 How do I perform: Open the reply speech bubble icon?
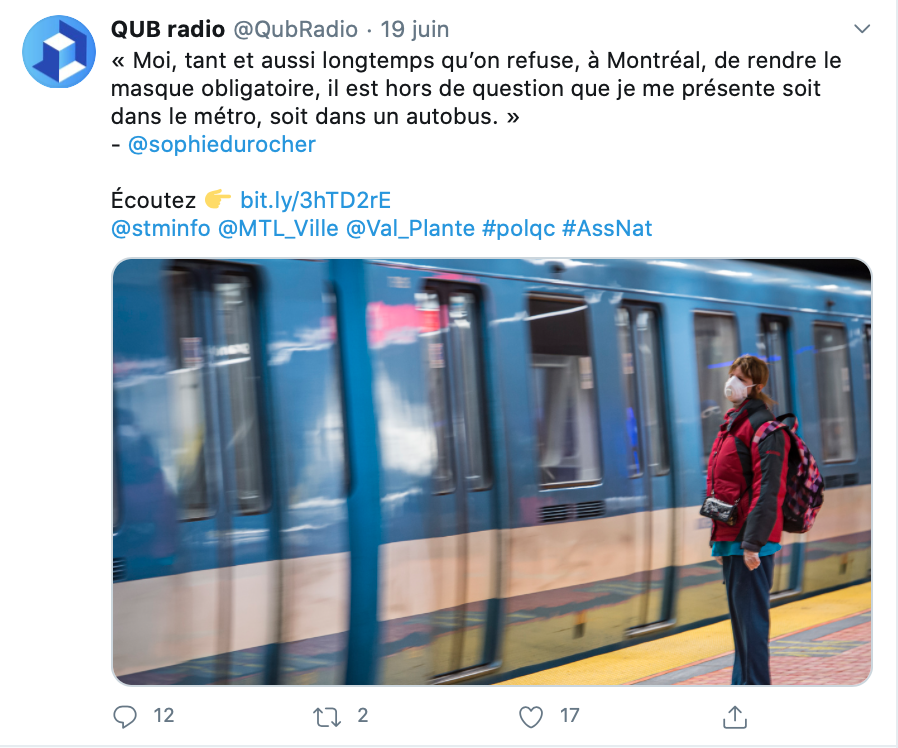pos(125,716)
